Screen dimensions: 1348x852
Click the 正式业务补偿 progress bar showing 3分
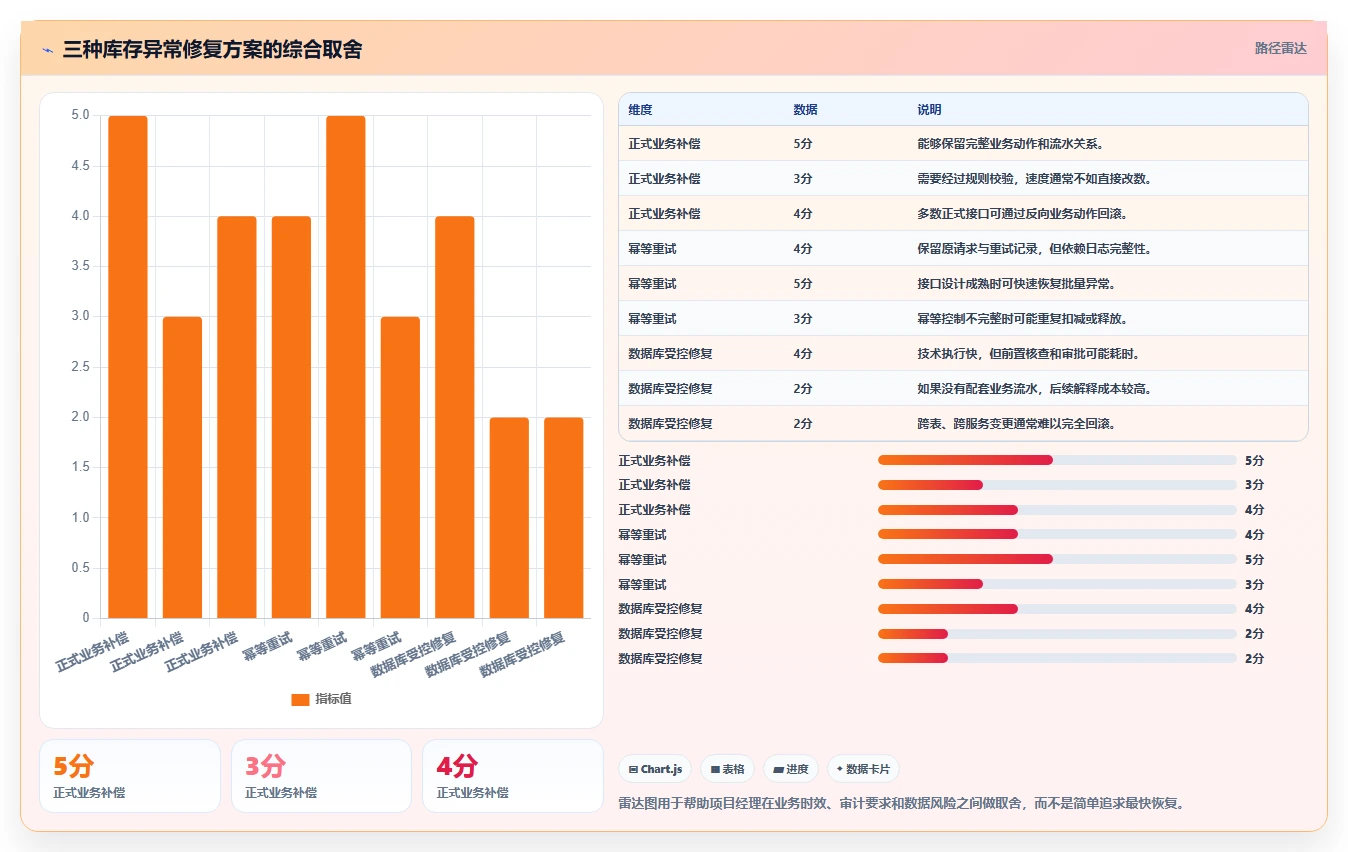pyautogui.click(x=1057, y=485)
